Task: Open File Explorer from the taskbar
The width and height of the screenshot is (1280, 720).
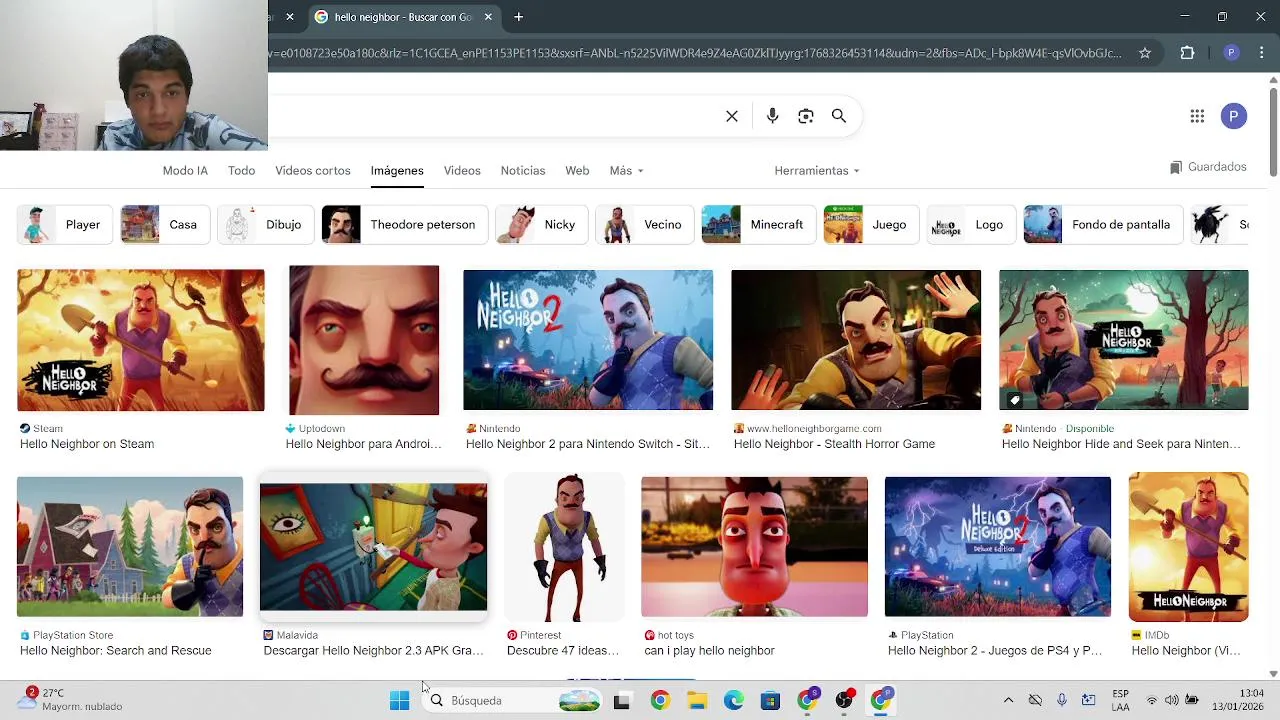Action: (x=697, y=701)
